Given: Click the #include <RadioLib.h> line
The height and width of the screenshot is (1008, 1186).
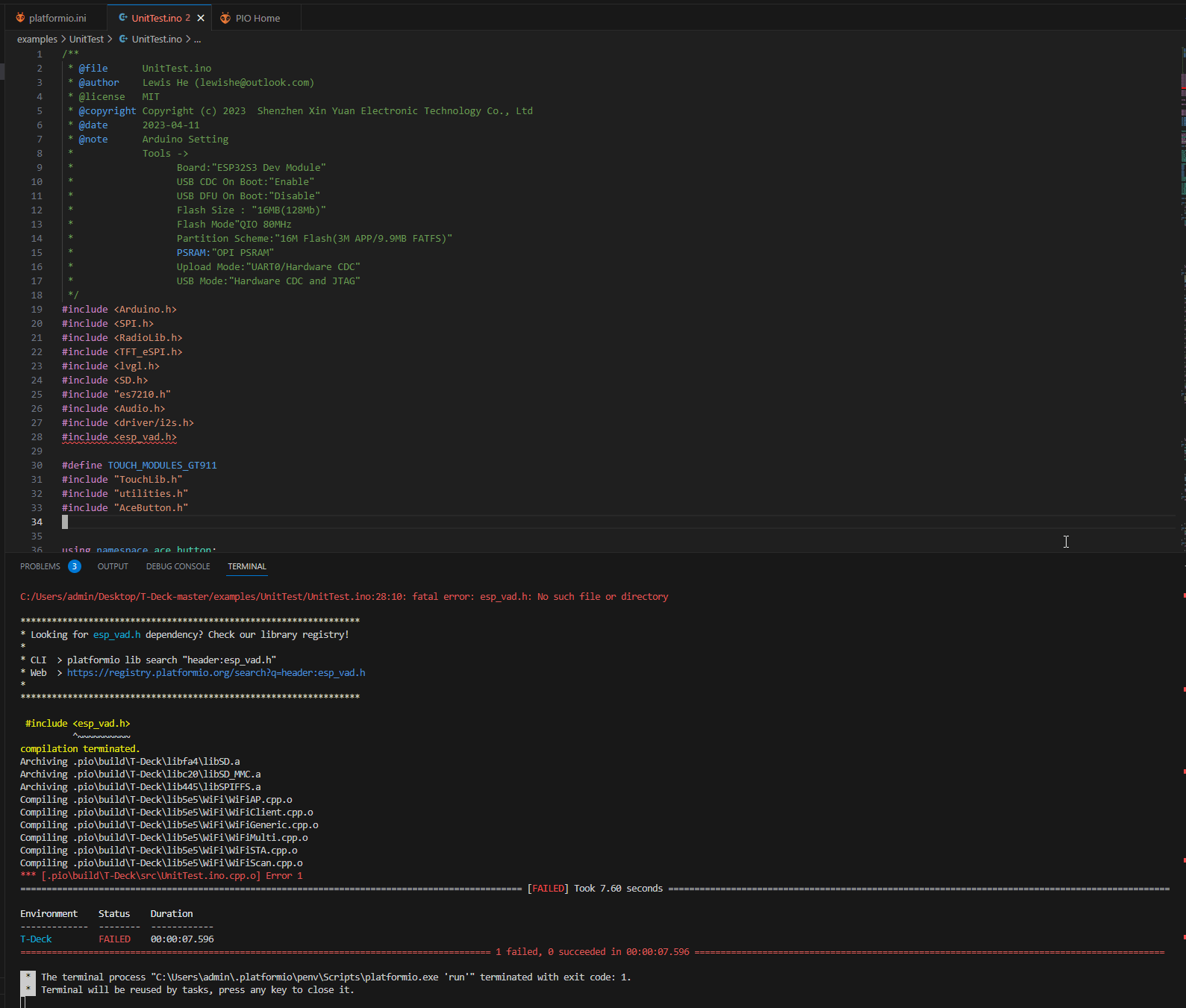Looking at the screenshot, I should 122,338.
